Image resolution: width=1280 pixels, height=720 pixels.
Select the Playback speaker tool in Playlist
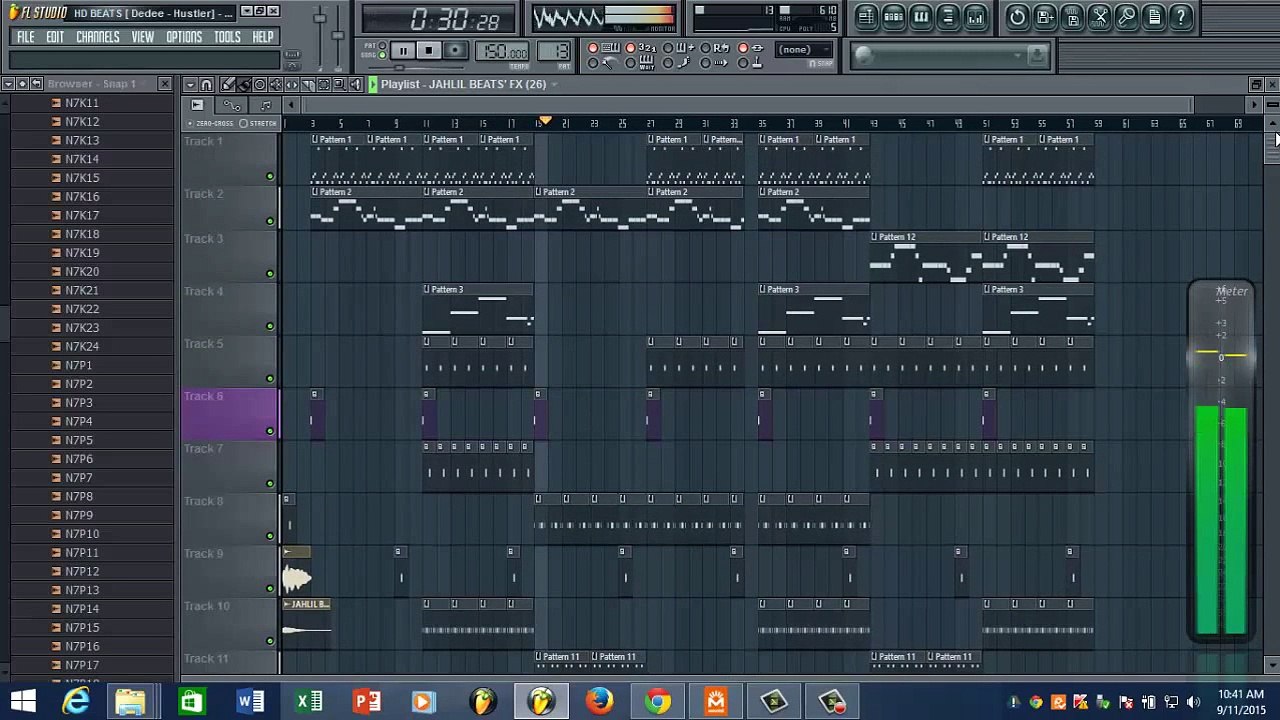pyautogui.click(x=355, y=85)
